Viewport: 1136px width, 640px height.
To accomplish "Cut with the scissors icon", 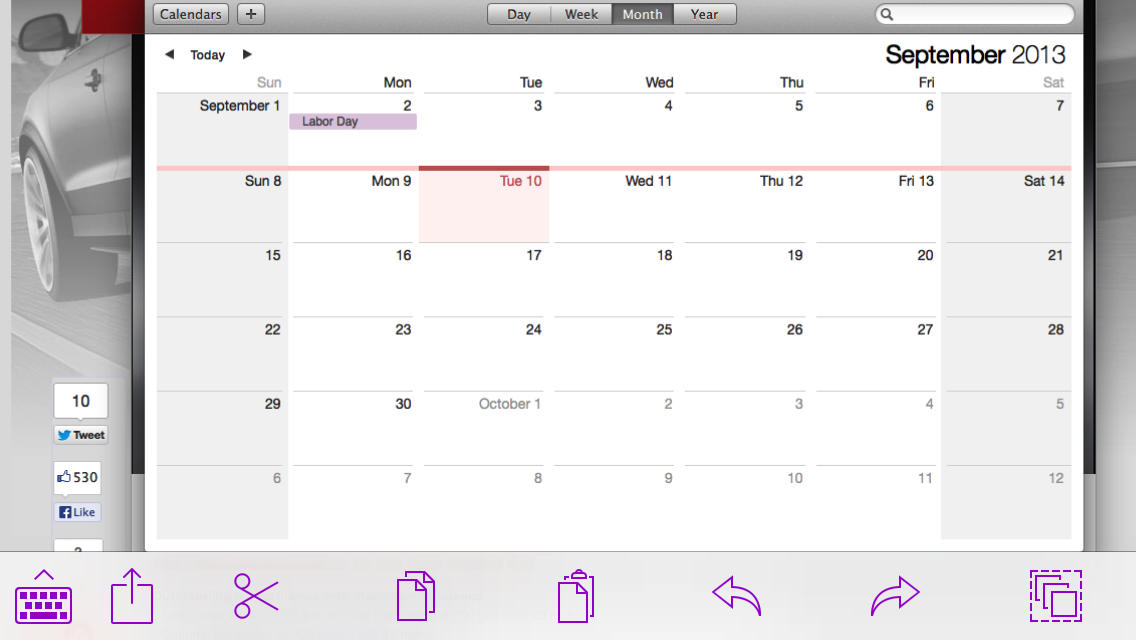I will (x=256, y=596).
